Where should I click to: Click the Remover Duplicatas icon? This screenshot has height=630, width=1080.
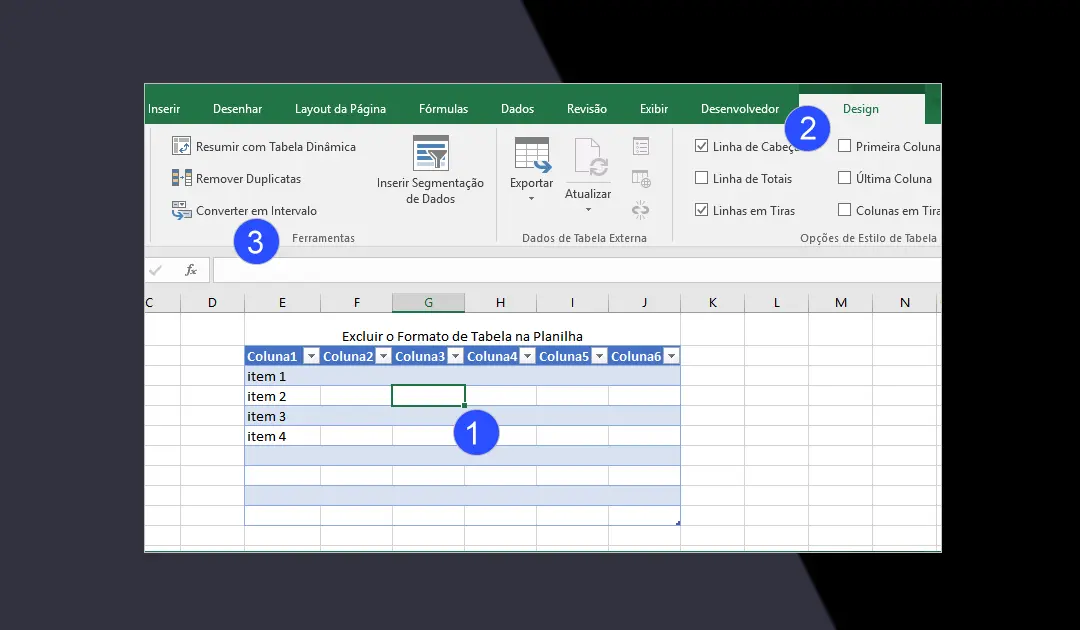pos(181,178)
